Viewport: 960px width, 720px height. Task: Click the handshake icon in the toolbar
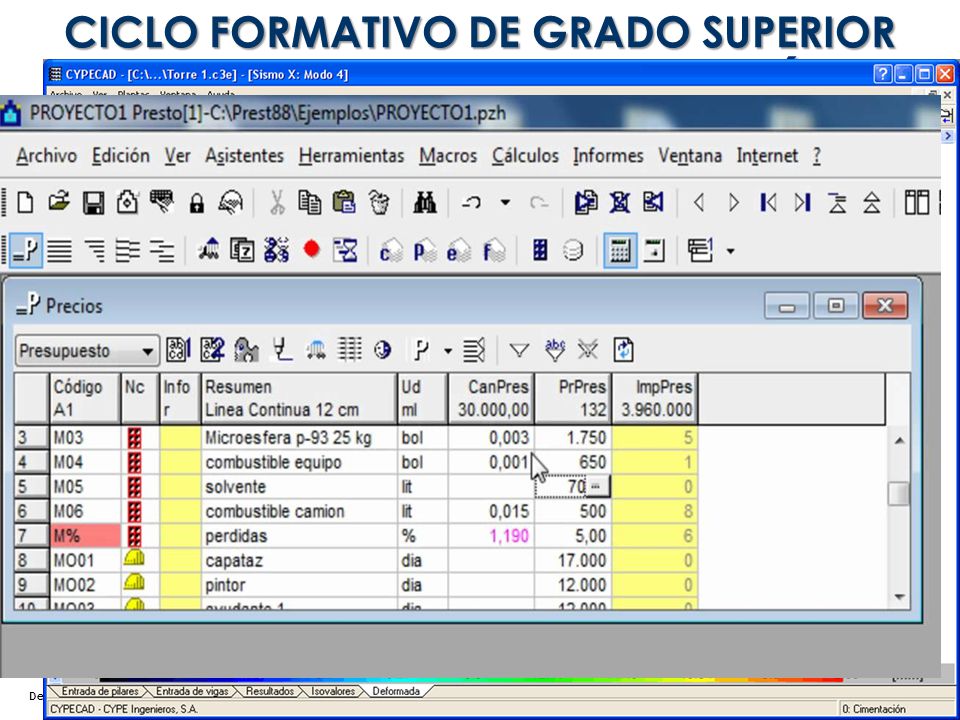231,203
